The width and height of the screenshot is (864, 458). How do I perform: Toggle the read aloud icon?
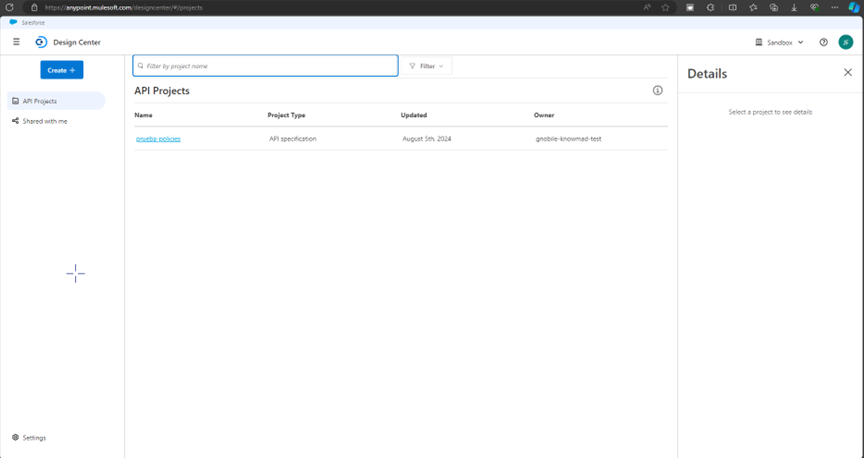point(647,8)
